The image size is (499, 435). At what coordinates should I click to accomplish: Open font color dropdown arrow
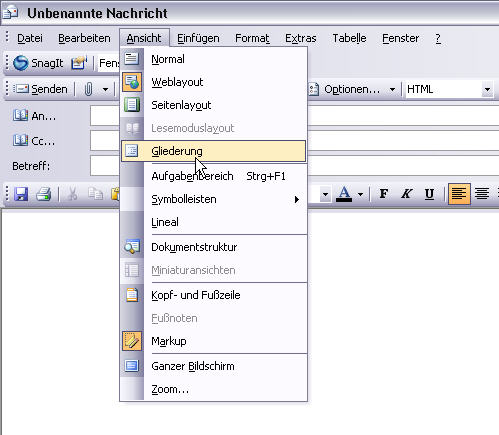360,194
